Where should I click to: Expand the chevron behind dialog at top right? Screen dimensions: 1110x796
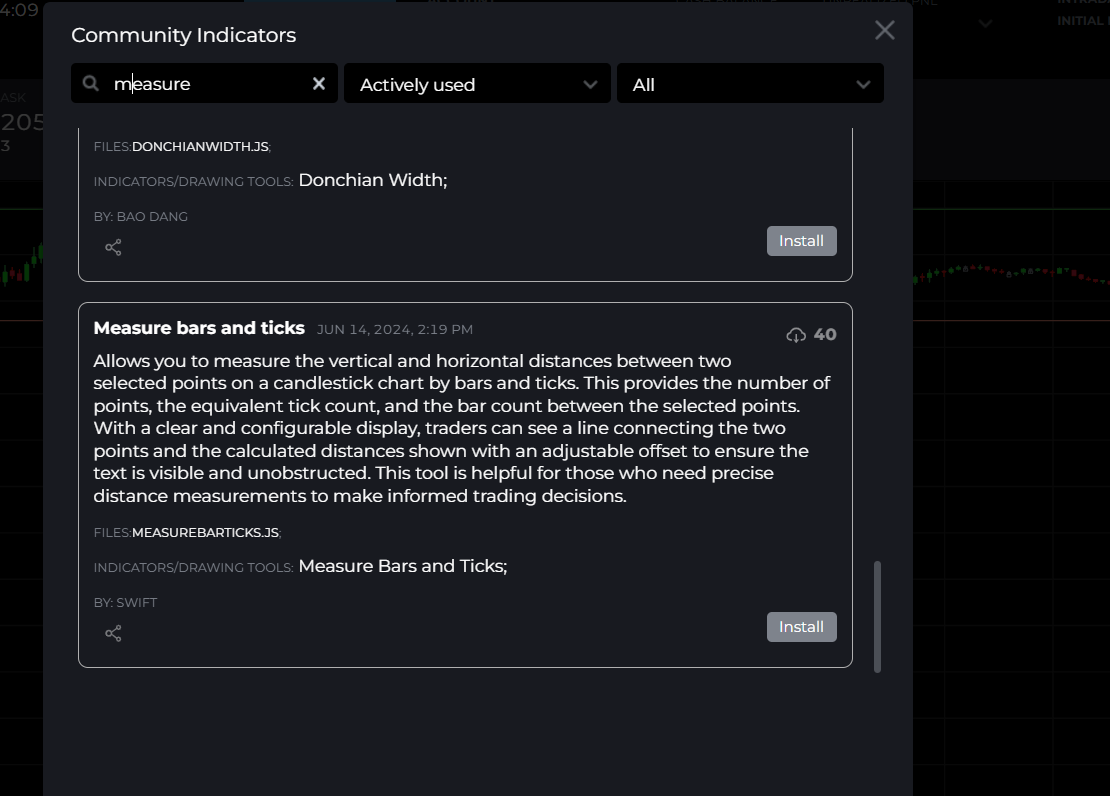coord(985,23)
